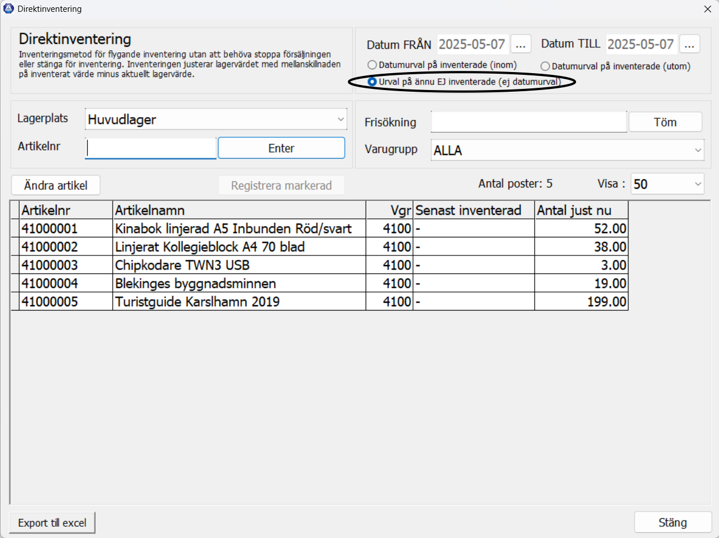Select article number 41000005 cell
This screenshot has height=538, width=719.
pos(66,302)
